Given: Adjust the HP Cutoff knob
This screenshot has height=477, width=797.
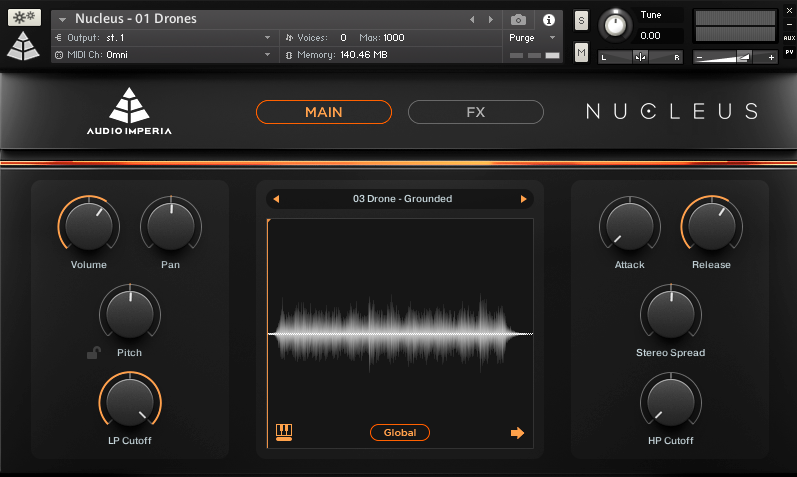Looking at the screenshot, I should (x=671, y=401).
